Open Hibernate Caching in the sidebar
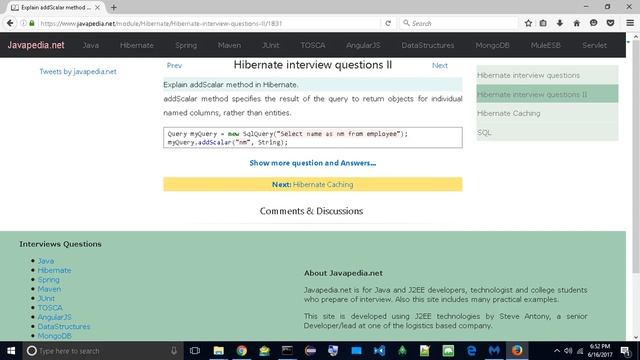Screen dimensions: 640x360 pos(547,113)
